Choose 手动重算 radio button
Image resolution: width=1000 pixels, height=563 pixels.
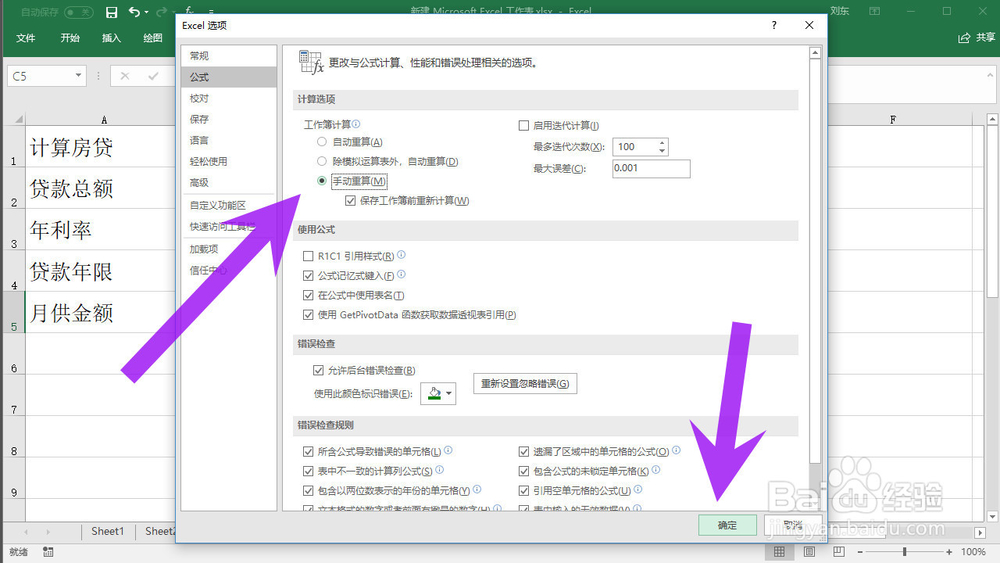click(322, 181)
